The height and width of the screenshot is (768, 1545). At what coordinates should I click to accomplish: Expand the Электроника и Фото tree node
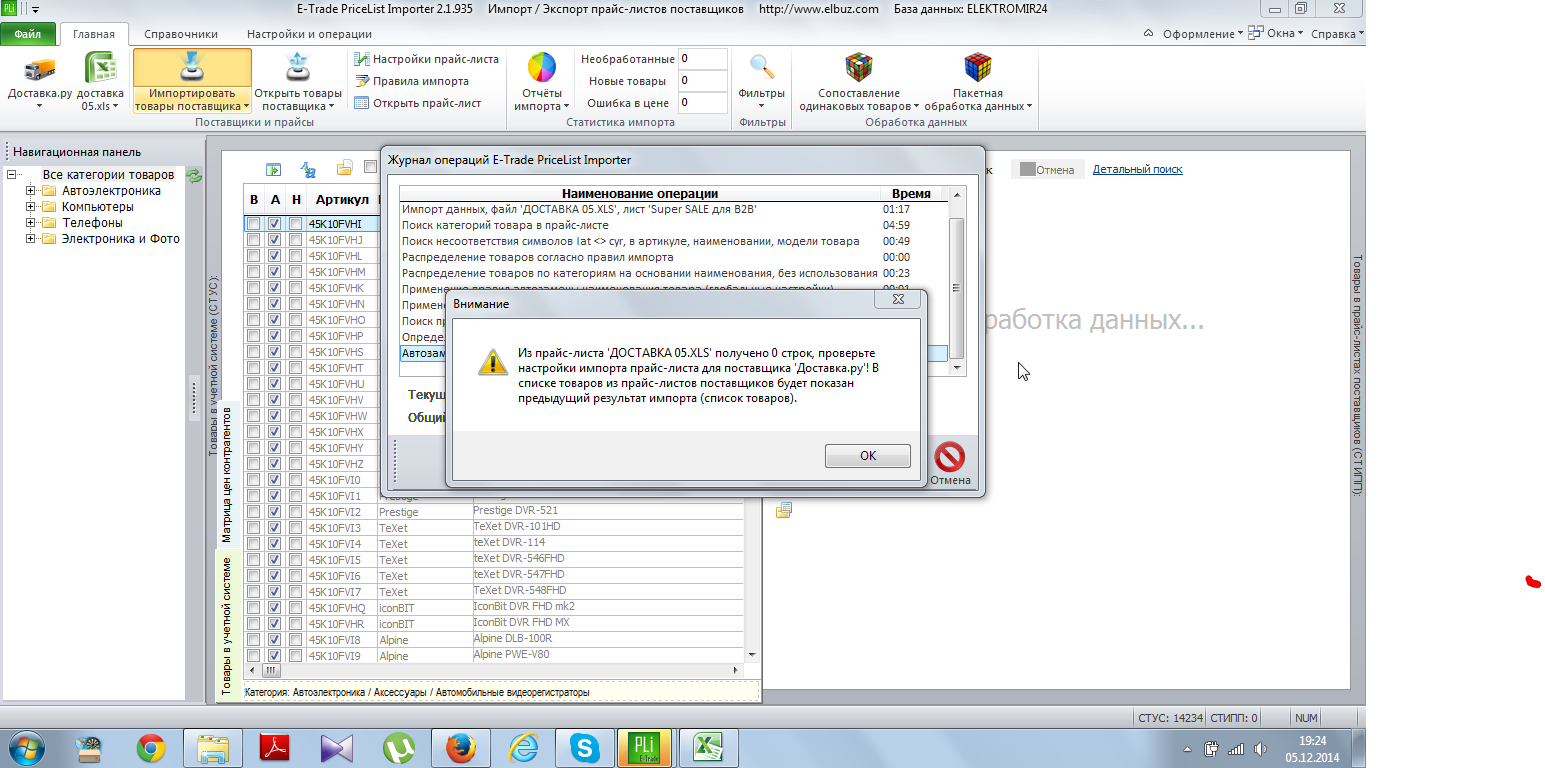point(31,239)
